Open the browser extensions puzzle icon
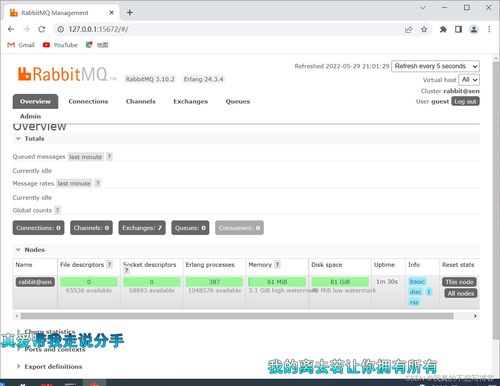This screenshot has width=500, height=386. pos(443,29)
